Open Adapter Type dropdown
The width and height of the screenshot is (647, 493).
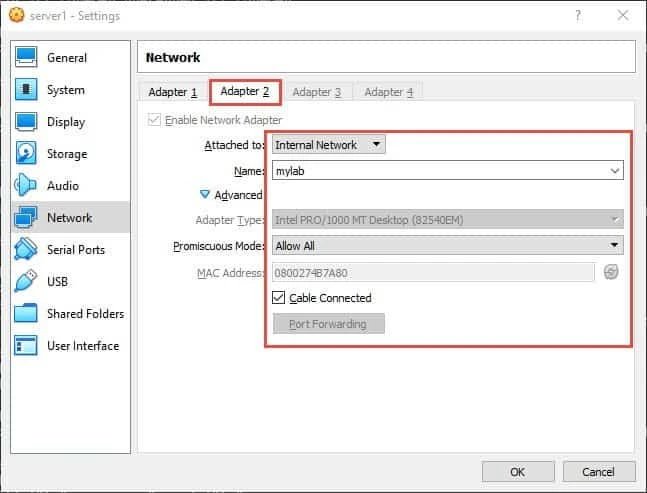[x=448, y=220]
